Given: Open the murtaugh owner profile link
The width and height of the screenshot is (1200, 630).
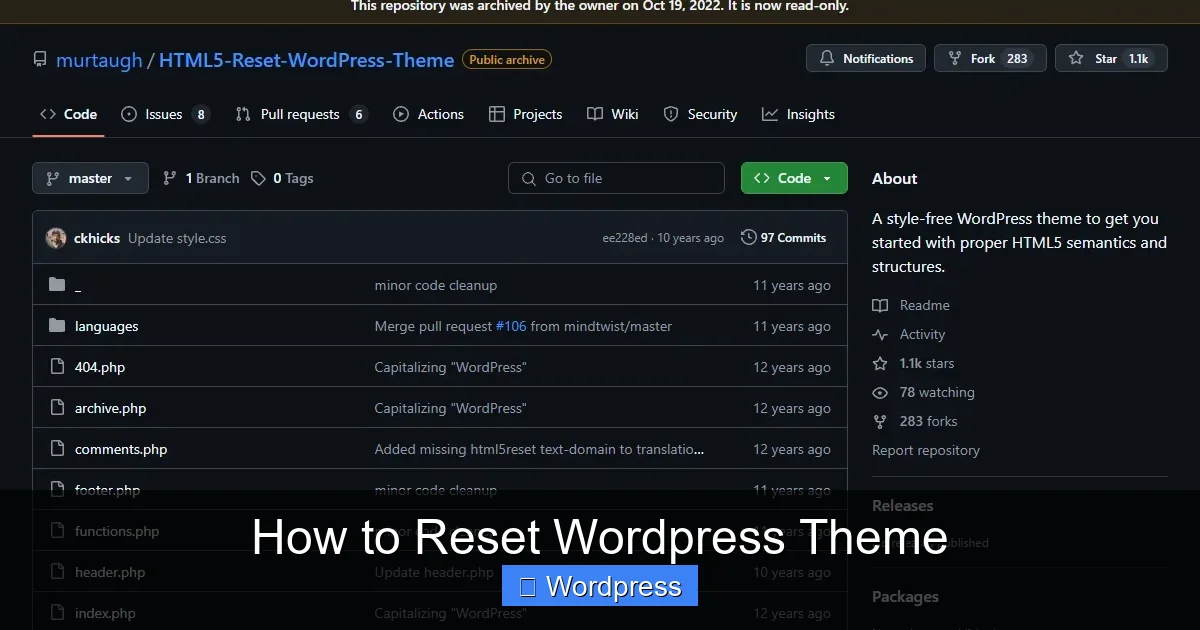Looking at the screenshot, I should click(99, 60).
